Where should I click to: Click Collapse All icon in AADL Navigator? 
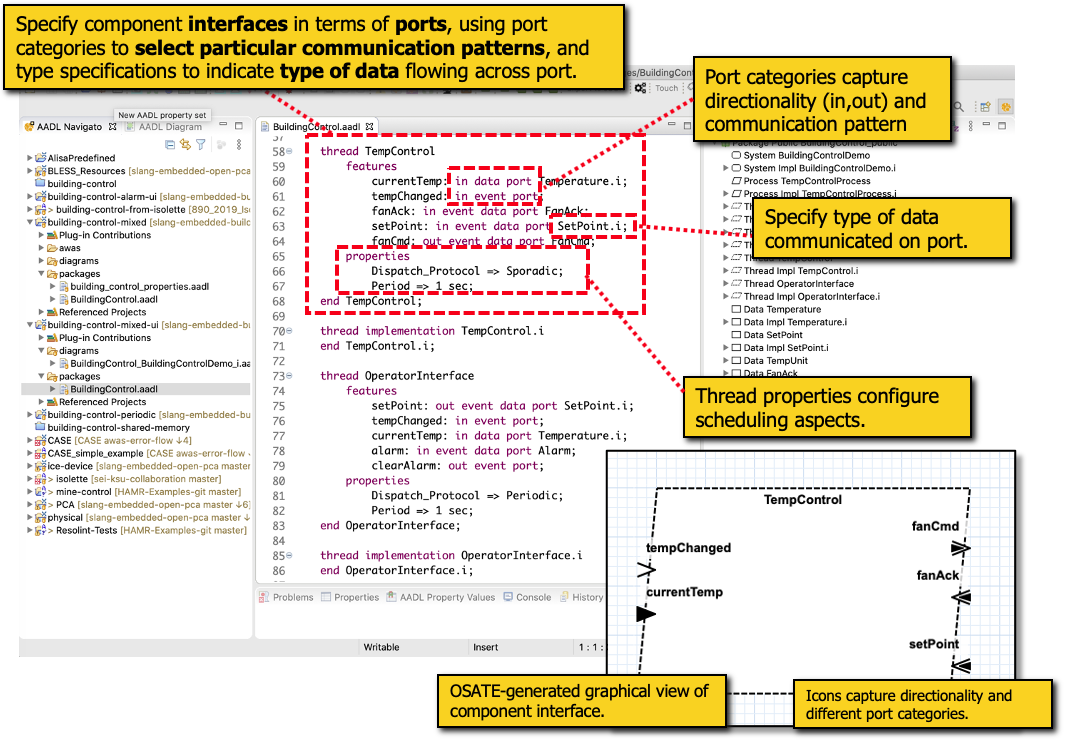[x=170, y=145]
